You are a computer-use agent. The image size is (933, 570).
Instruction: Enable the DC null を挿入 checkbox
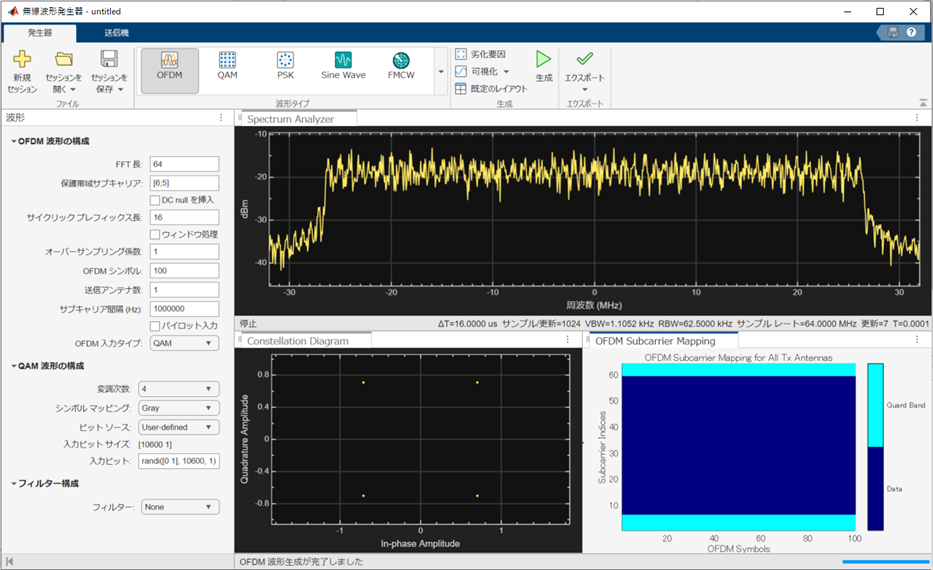[x=155, y=199]
